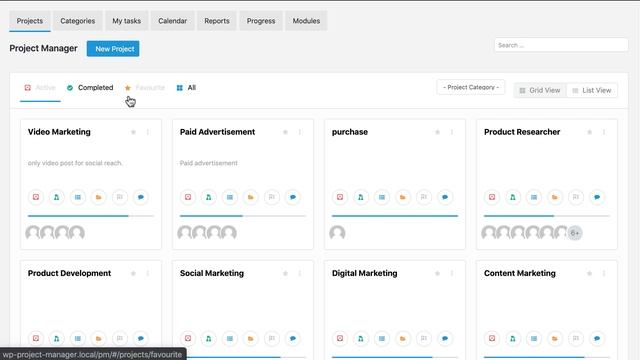Open three-dot menu on Digital Marketing card
Image resolution: width=640 pixels, height=360 pixels.
pos(452,273)
